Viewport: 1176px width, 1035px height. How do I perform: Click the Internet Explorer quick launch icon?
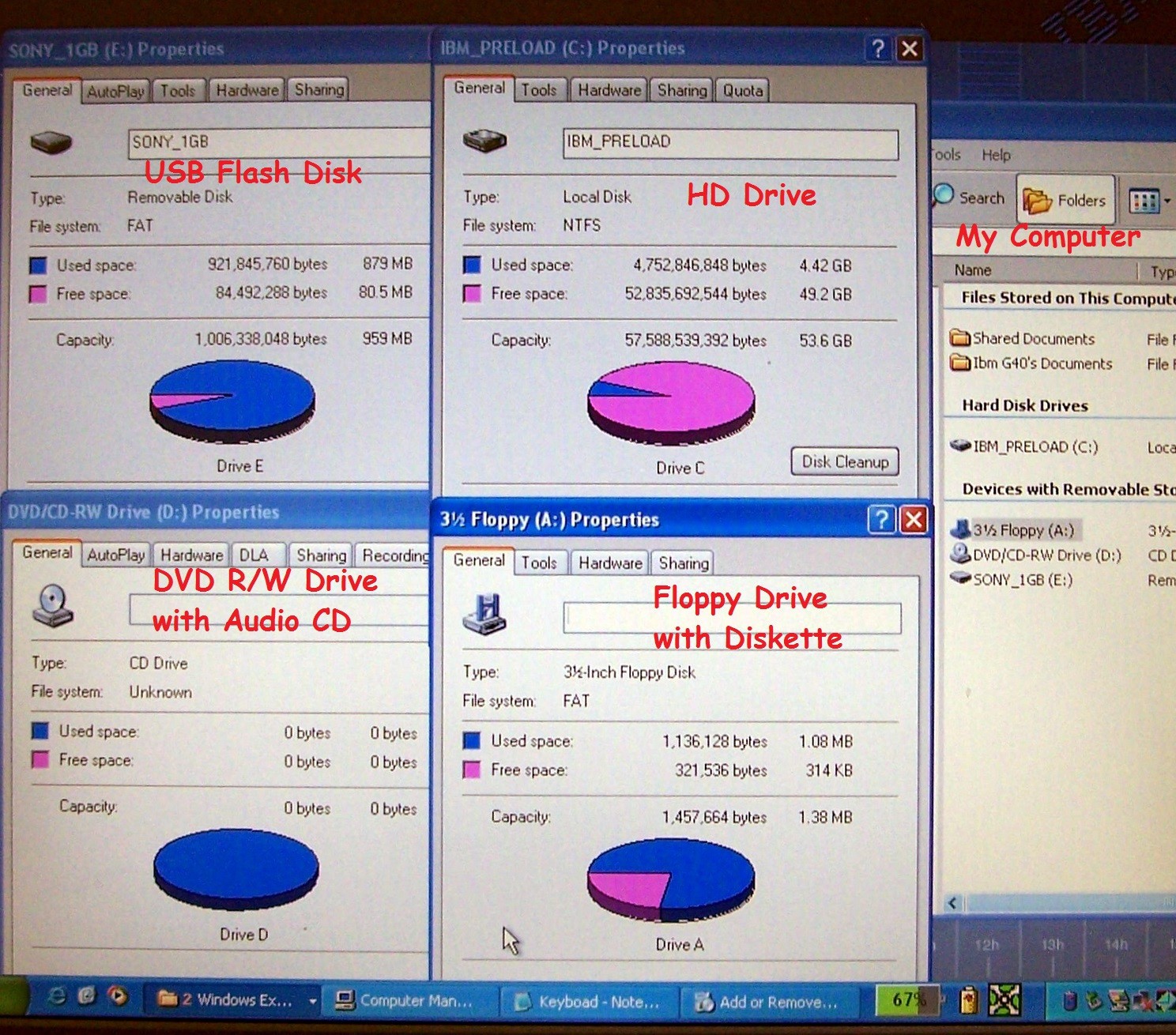click(58, 996)
